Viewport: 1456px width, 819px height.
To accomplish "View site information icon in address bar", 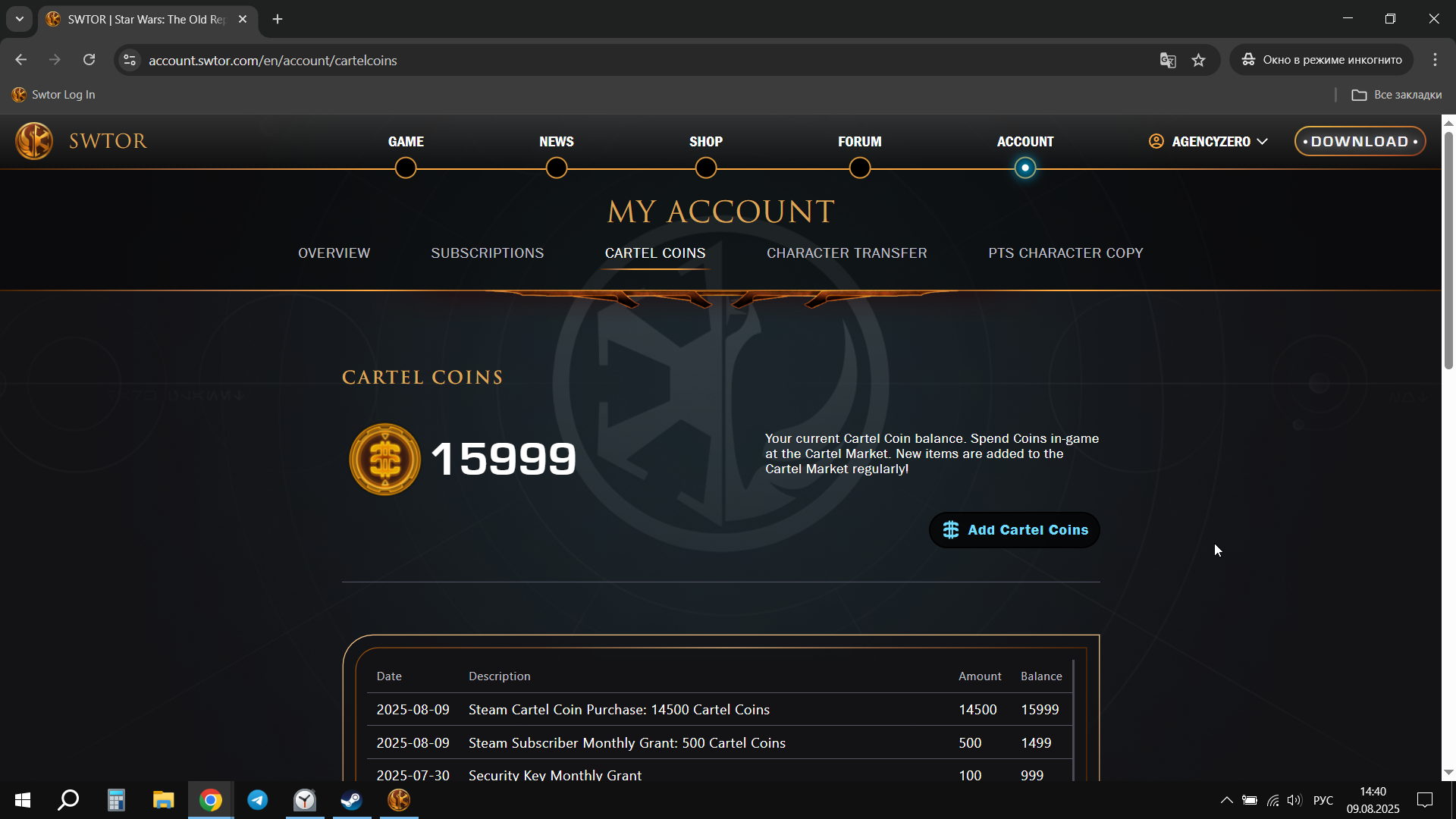I will tap(130, 60).
